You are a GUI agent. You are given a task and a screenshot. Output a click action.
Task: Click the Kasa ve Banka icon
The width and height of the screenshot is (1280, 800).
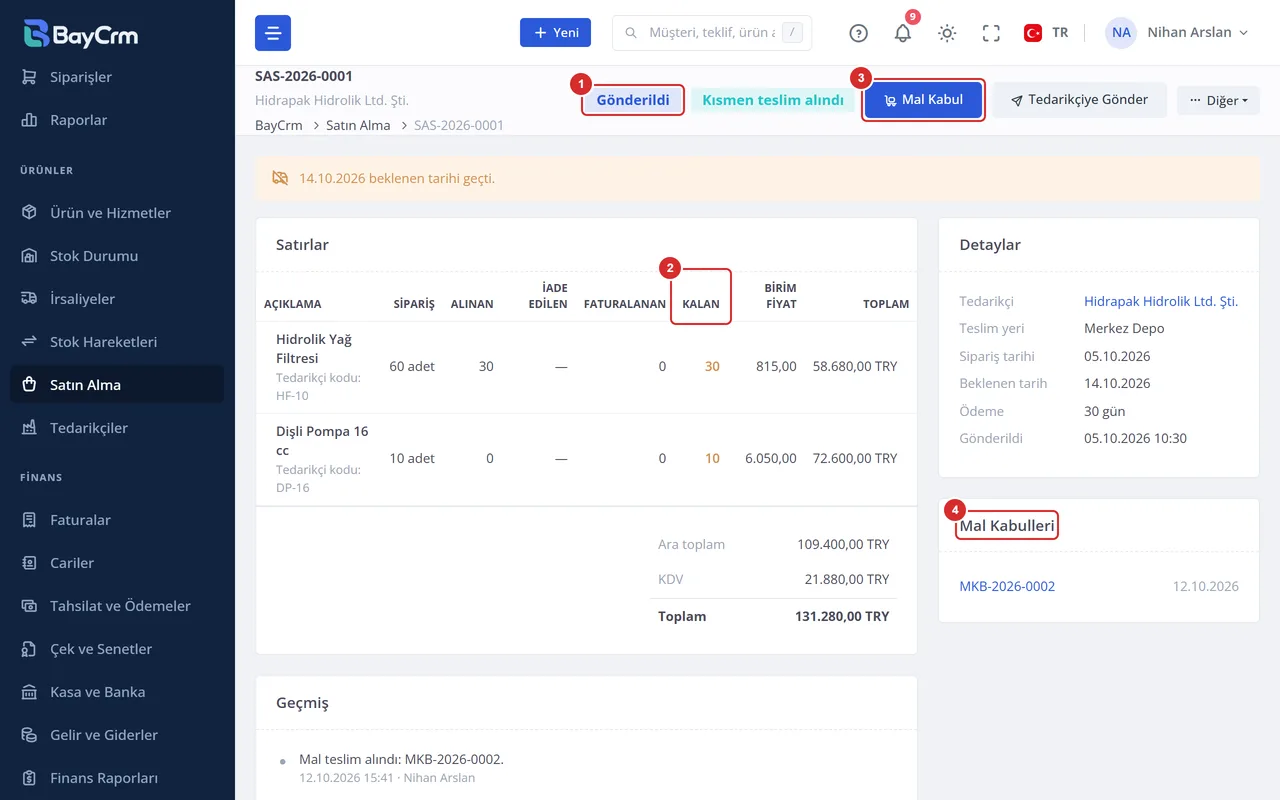pyautogui.click(x=30, y=692)
